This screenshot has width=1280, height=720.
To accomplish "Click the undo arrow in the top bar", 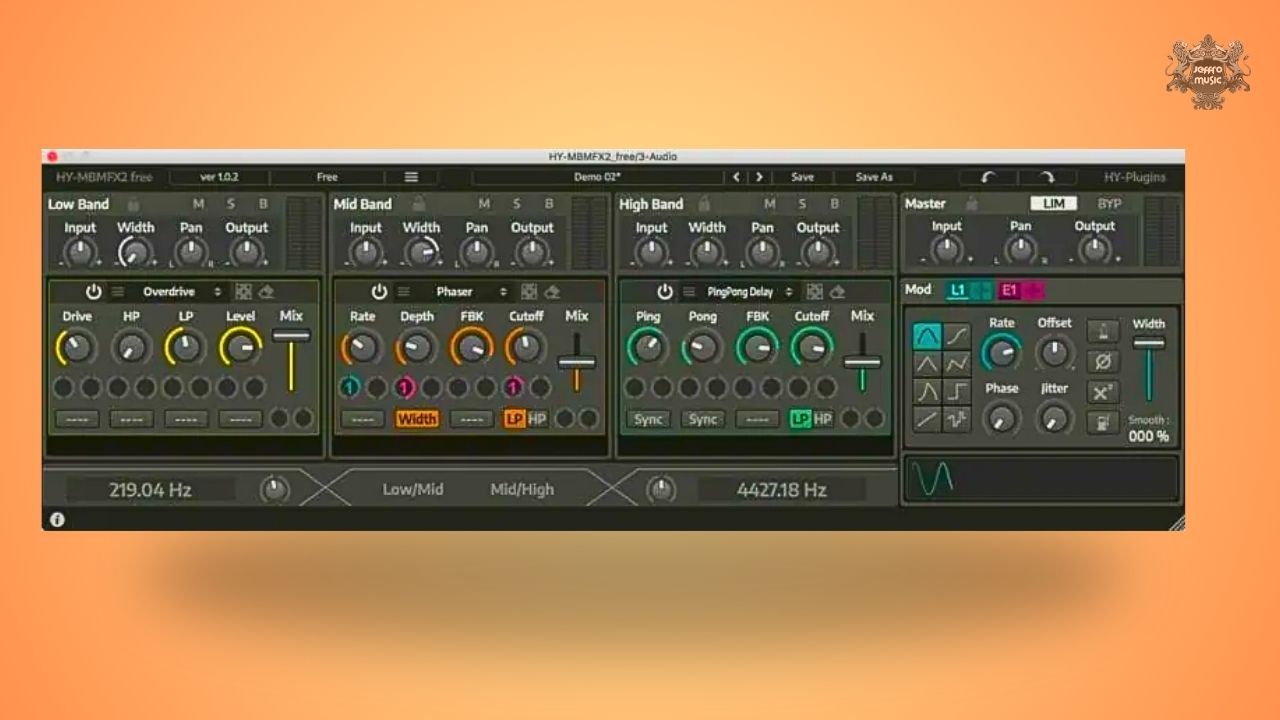I will click(989, 177).
